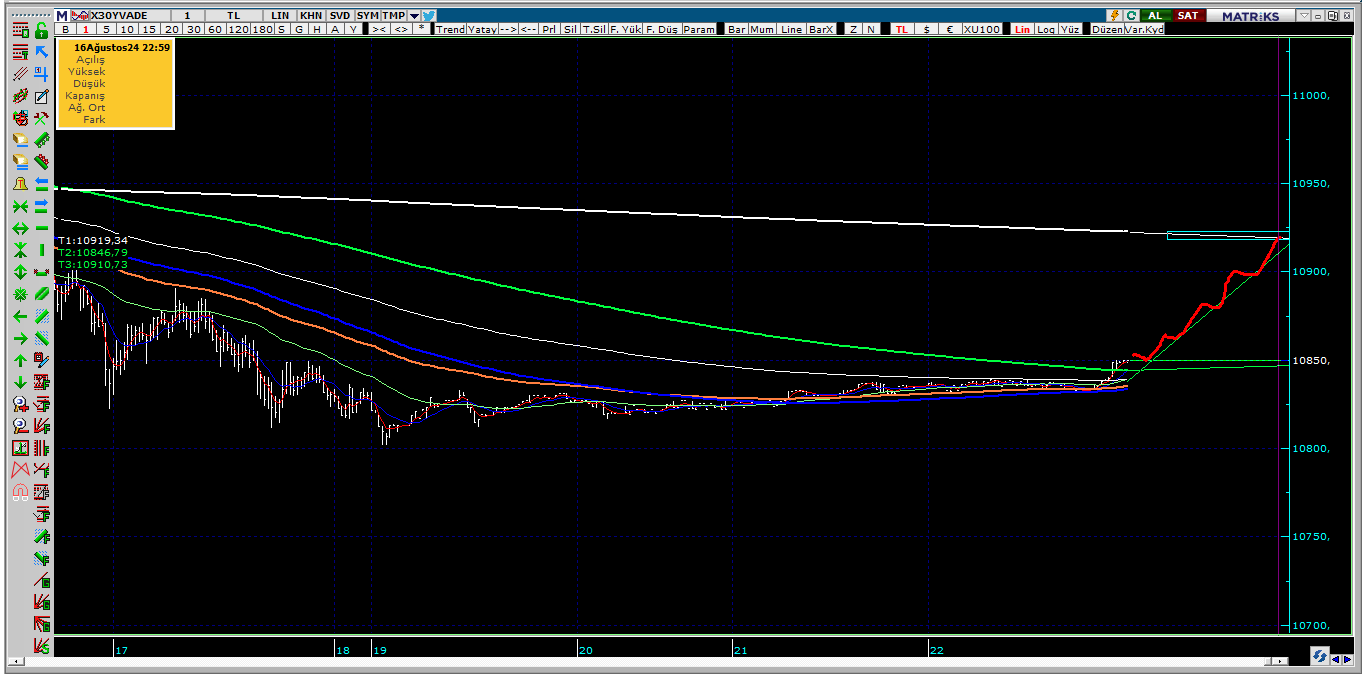This screenshot has height=674, width=1362.
Task: Click the vertical expand arrows icon
Action: point(20,272)
